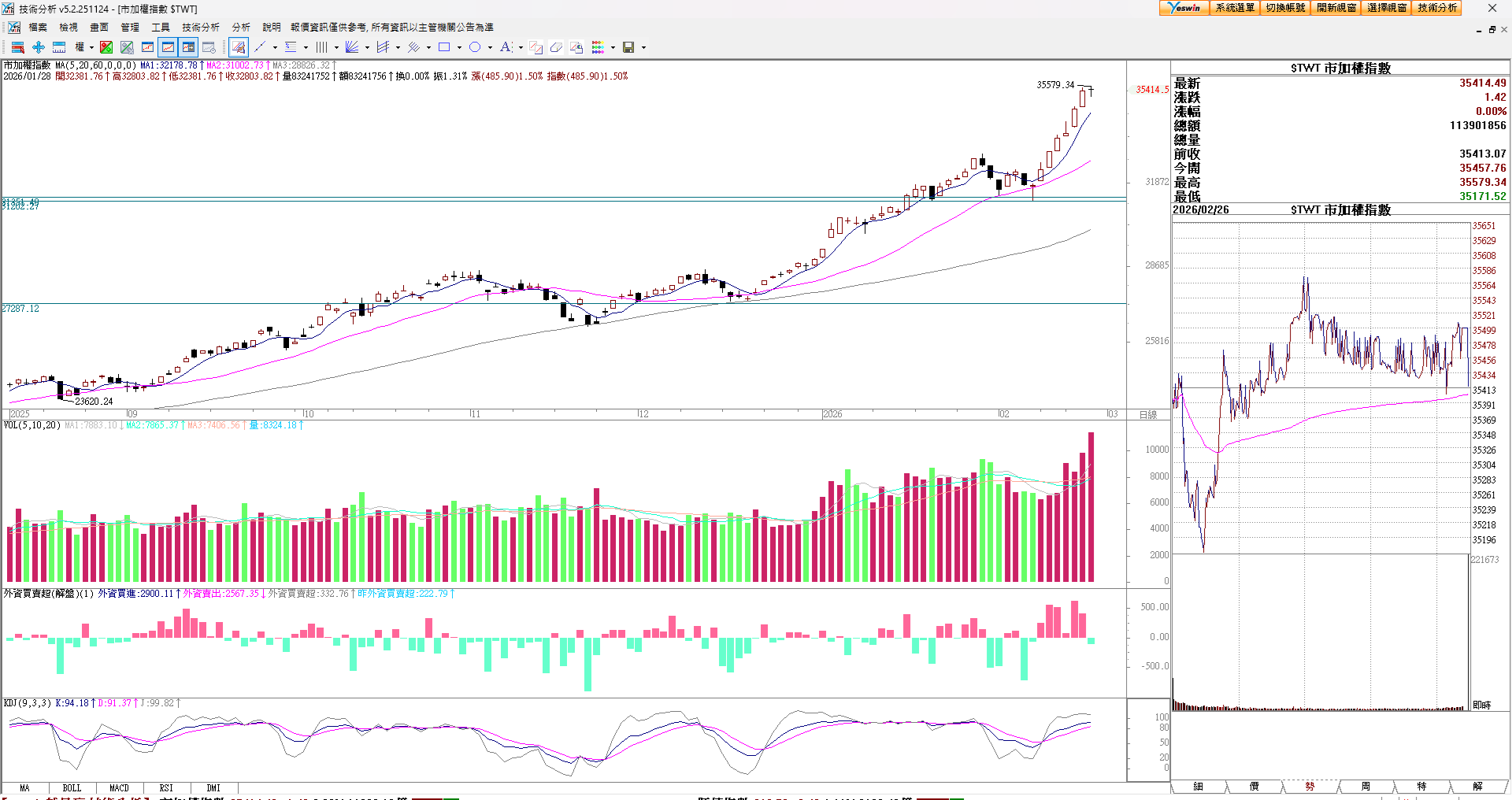Open the color palette dropdown arrow
The height and width of the screenshot is (800, 1512).
pos(613,47)
